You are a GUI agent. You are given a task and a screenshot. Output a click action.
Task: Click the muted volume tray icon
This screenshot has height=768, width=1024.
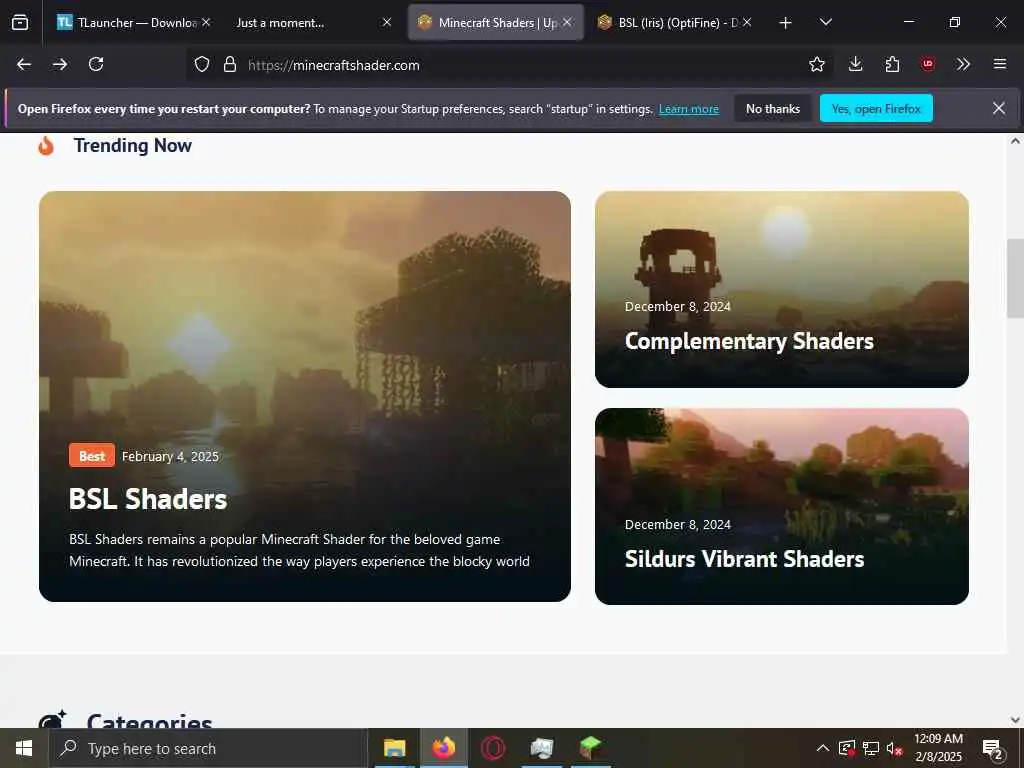point(895,748)
